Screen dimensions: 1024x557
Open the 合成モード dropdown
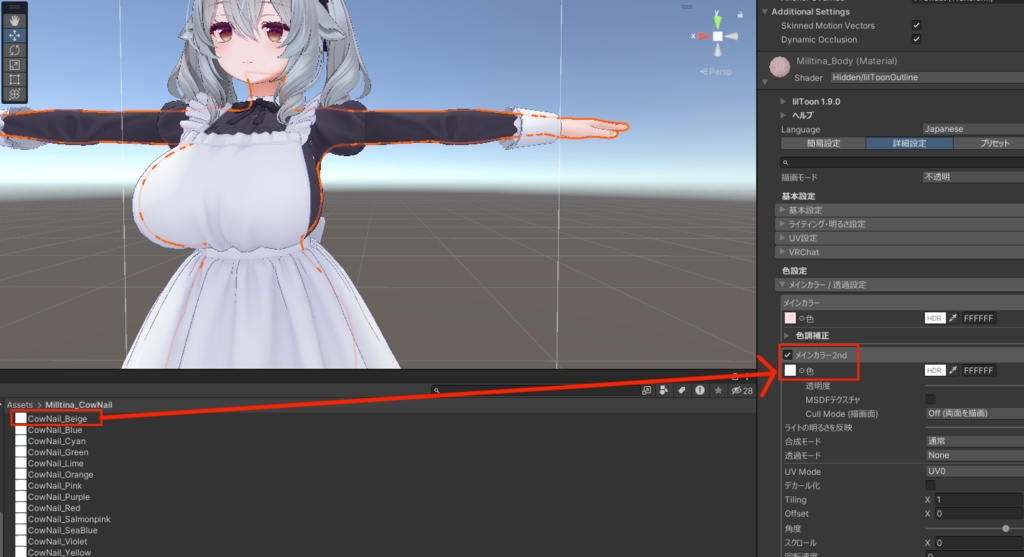[974, 441]
